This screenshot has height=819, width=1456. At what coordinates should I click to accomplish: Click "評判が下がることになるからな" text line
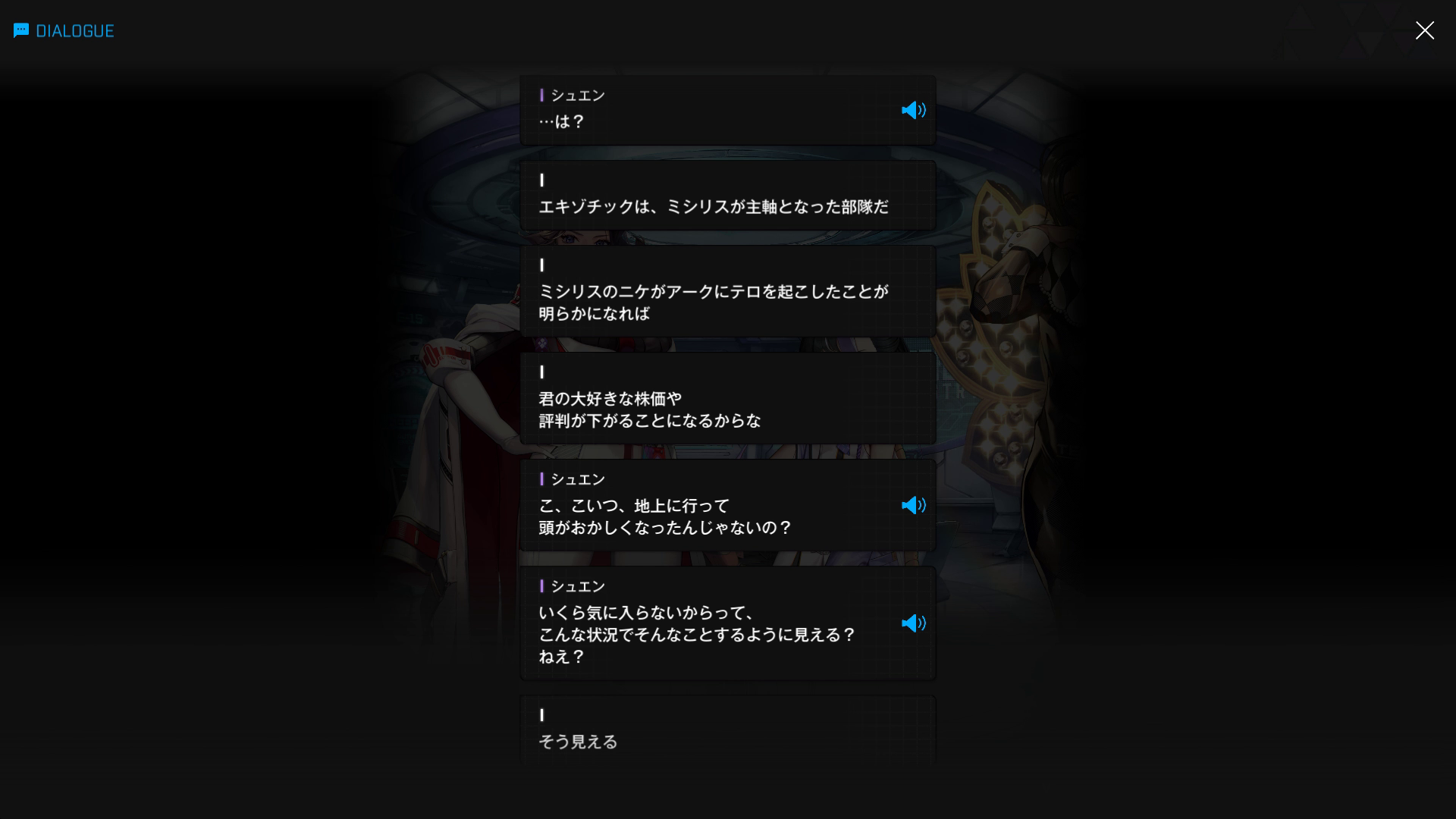(x=649, y=421)
